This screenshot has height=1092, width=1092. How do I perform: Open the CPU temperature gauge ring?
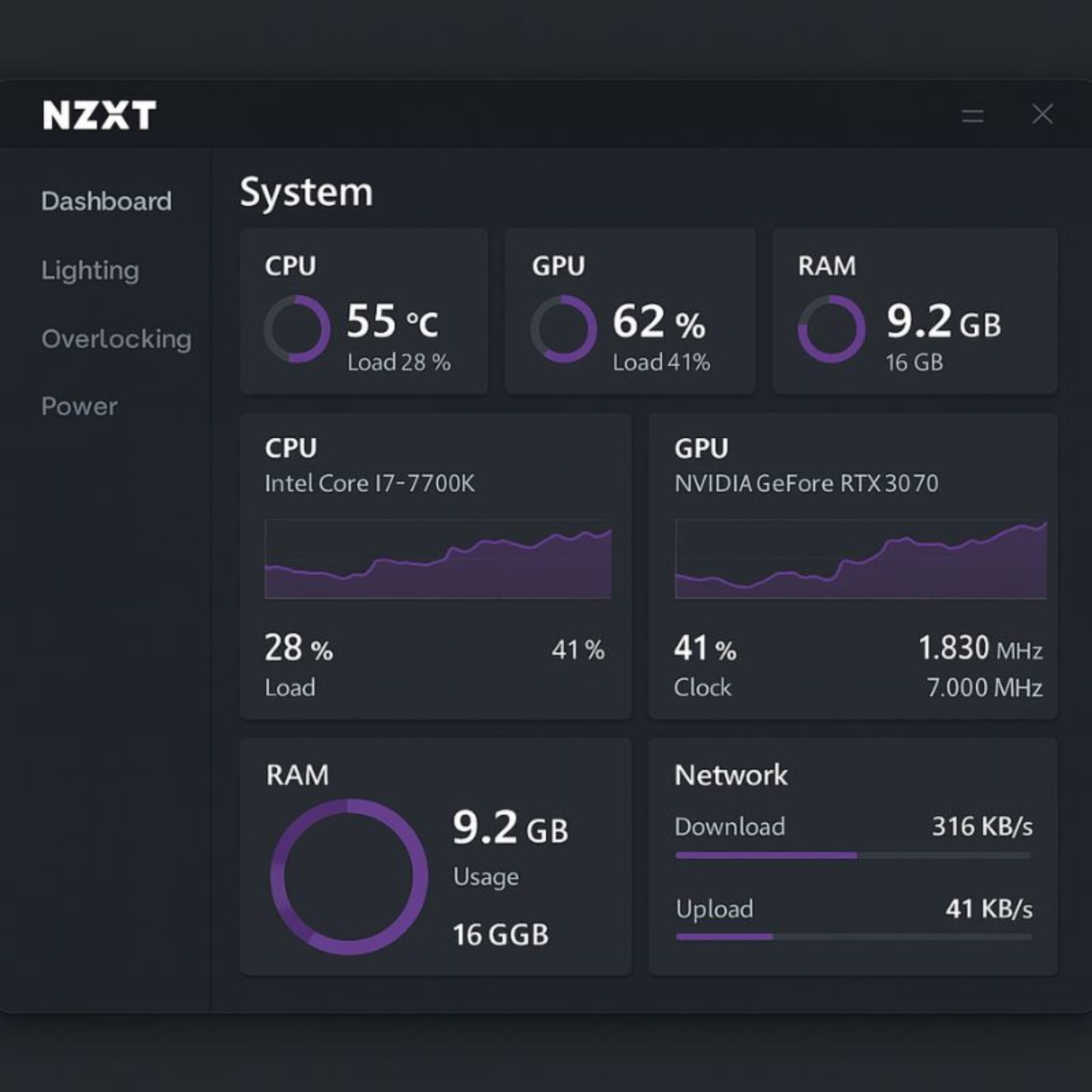tap(298, 328)
